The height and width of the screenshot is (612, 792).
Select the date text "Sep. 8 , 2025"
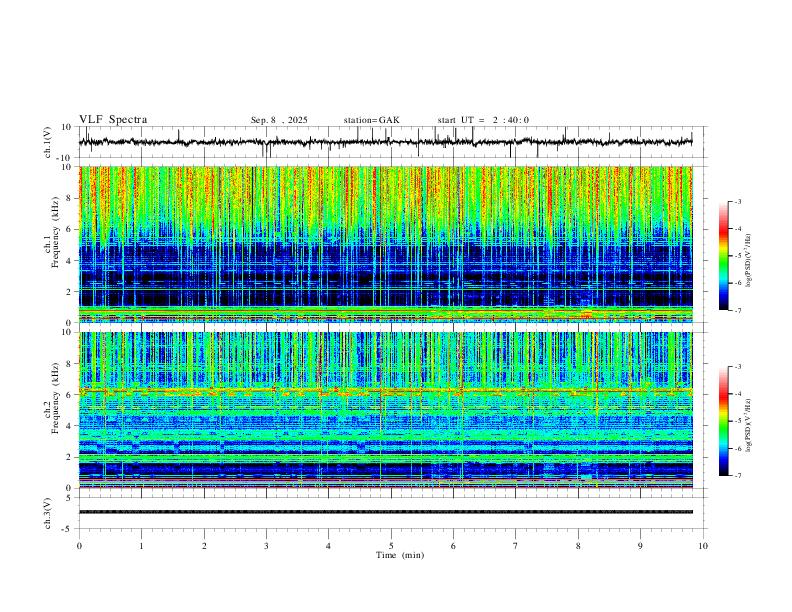point(279,120)
